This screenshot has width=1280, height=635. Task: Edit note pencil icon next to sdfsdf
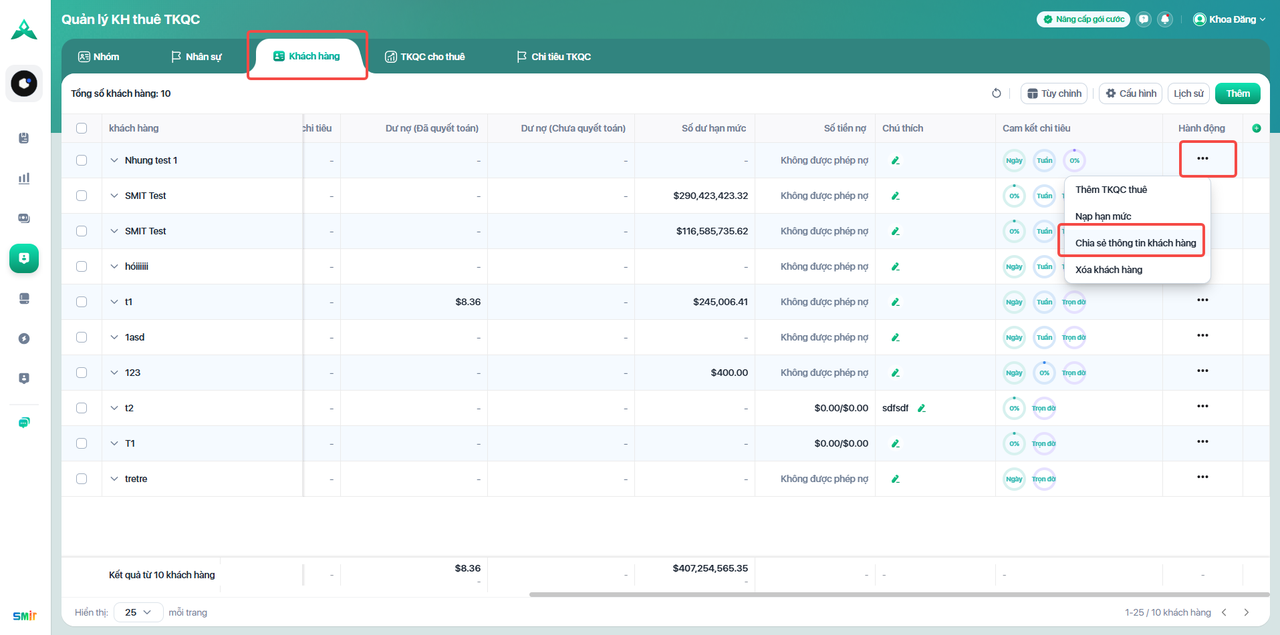pyautogui.click(x=921, y=408)
